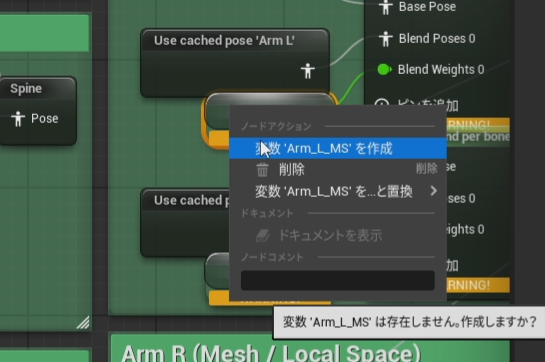Viewport: 545px width, 362px height.
Task: Open 変数 'Arm_L_MS' を…と置換 entry
Action: (338, 191)
